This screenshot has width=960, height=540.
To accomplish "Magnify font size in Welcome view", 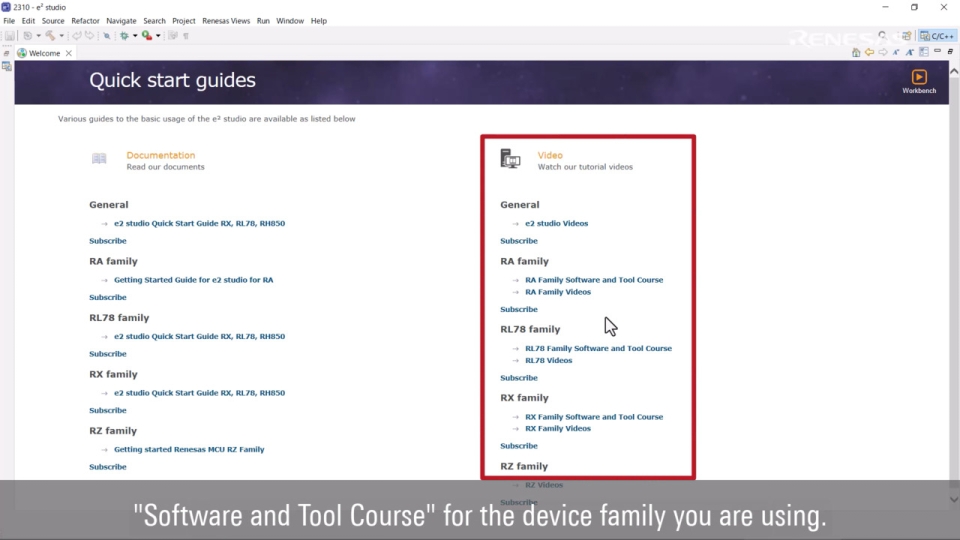I will pyautogui.click(x=910, y=52).
